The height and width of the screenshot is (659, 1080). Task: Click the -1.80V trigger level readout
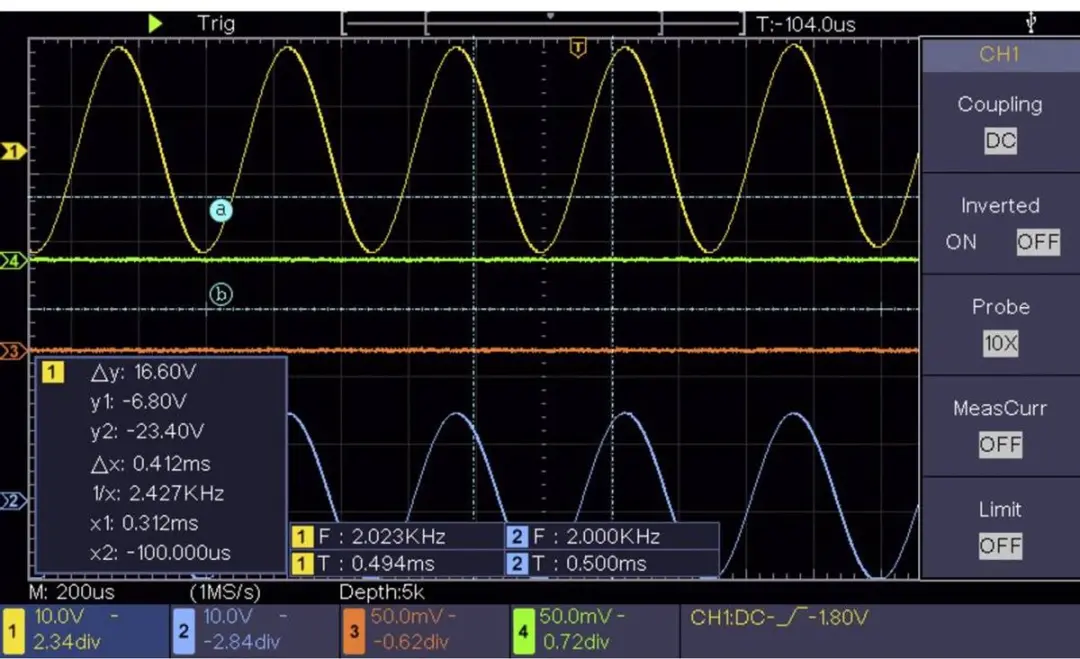[x=838, y=618]
